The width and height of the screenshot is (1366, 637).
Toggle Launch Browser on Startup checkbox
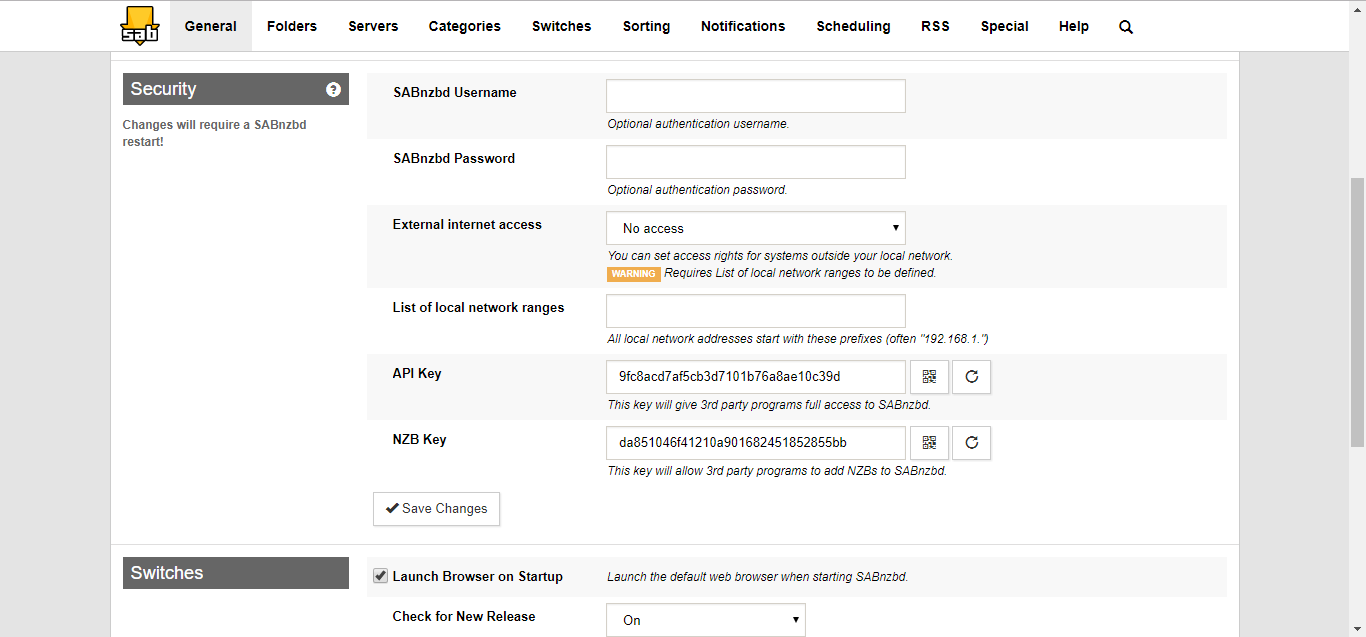[381, 576]
